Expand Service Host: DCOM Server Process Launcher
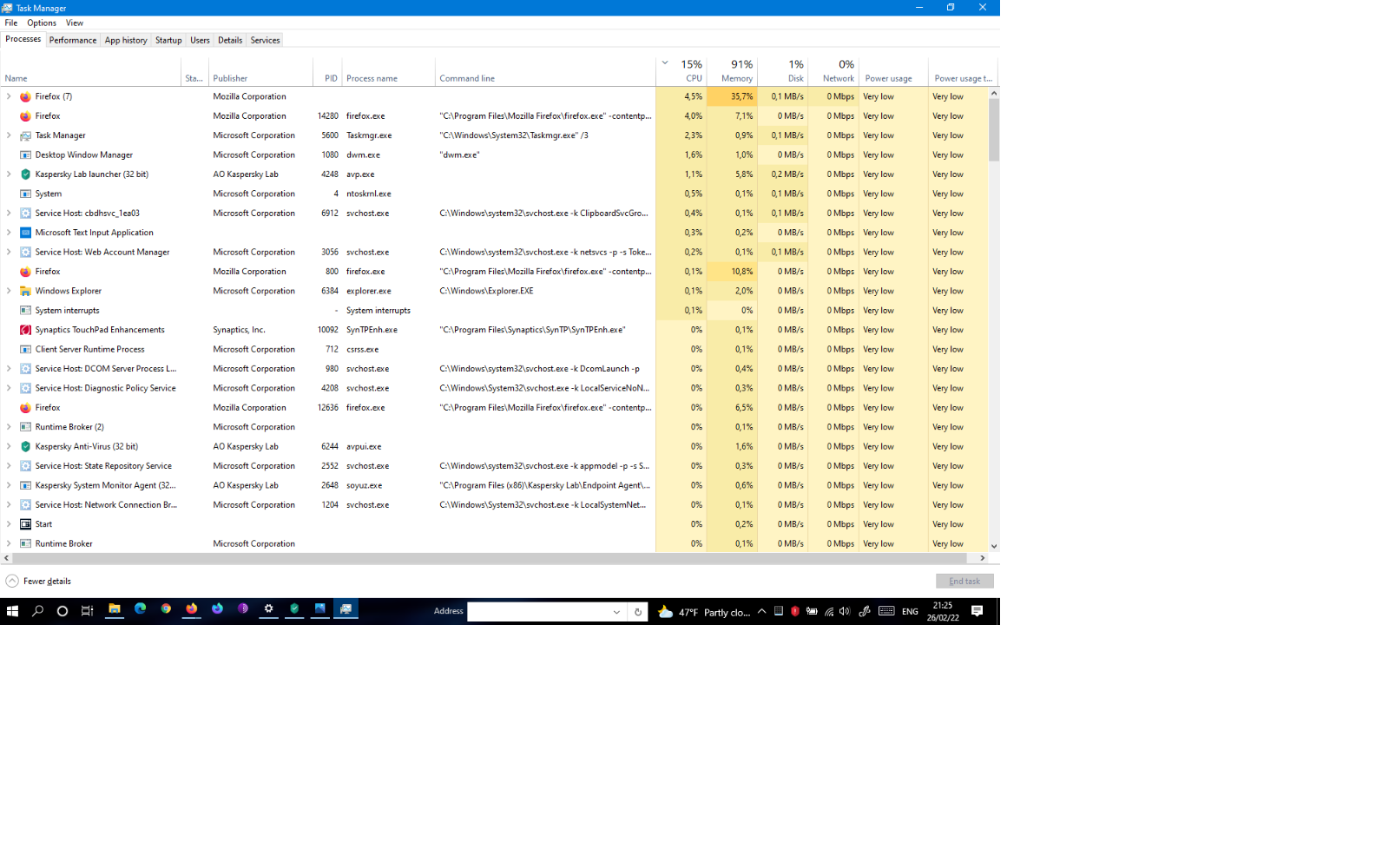The width and height of the screenshot is (1389, 868). click(x=9, y=369)
